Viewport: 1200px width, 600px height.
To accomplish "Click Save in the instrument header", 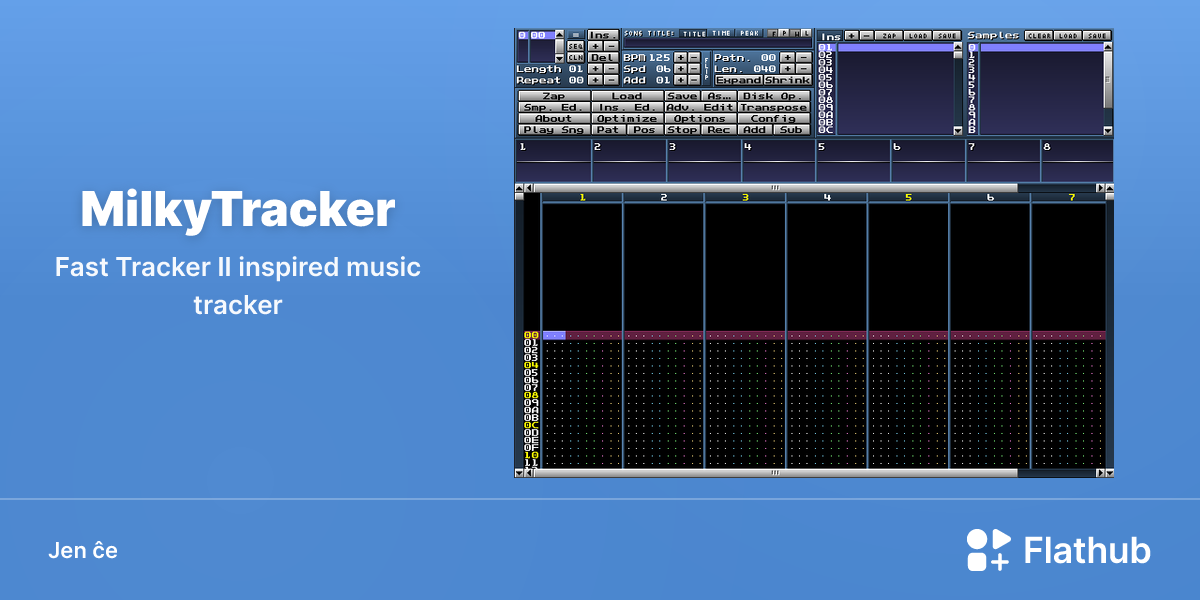I will 947,35.
